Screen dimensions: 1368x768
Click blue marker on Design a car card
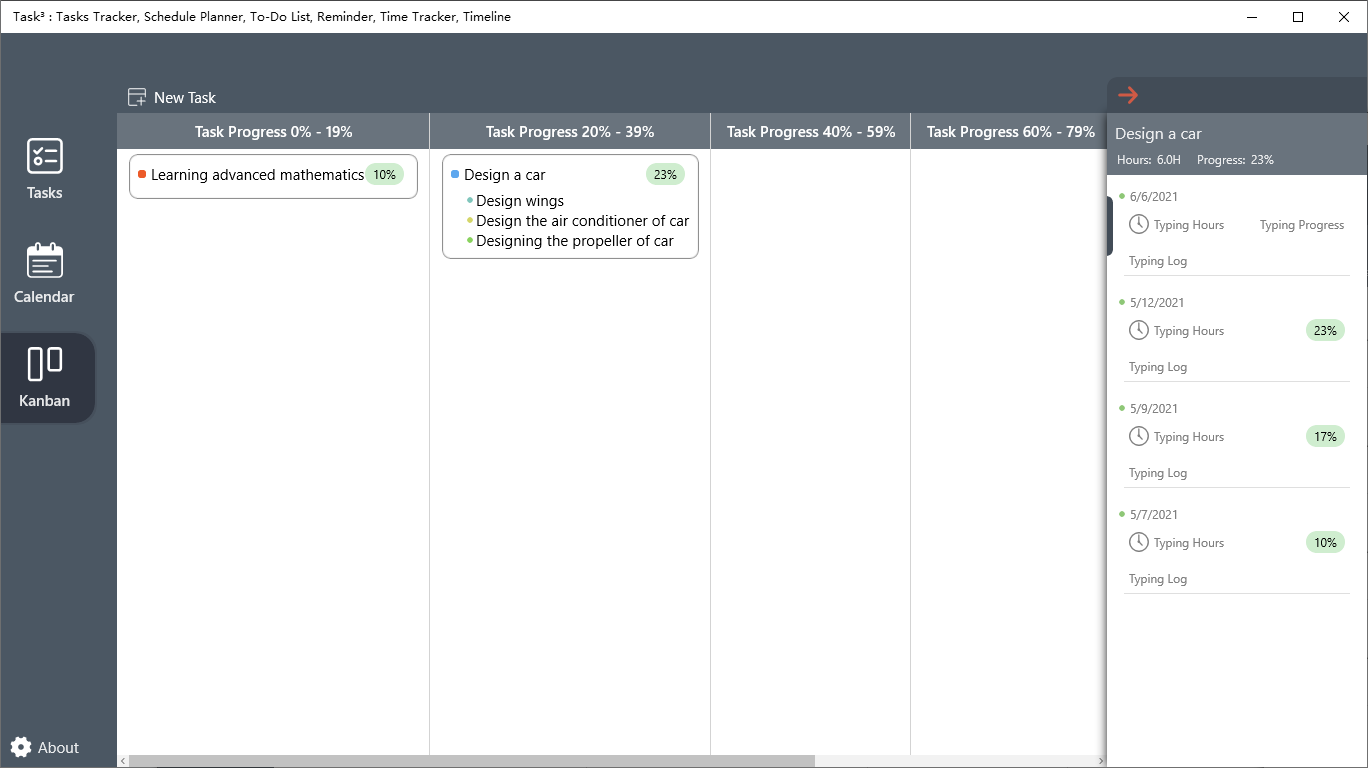pos(455,174)
